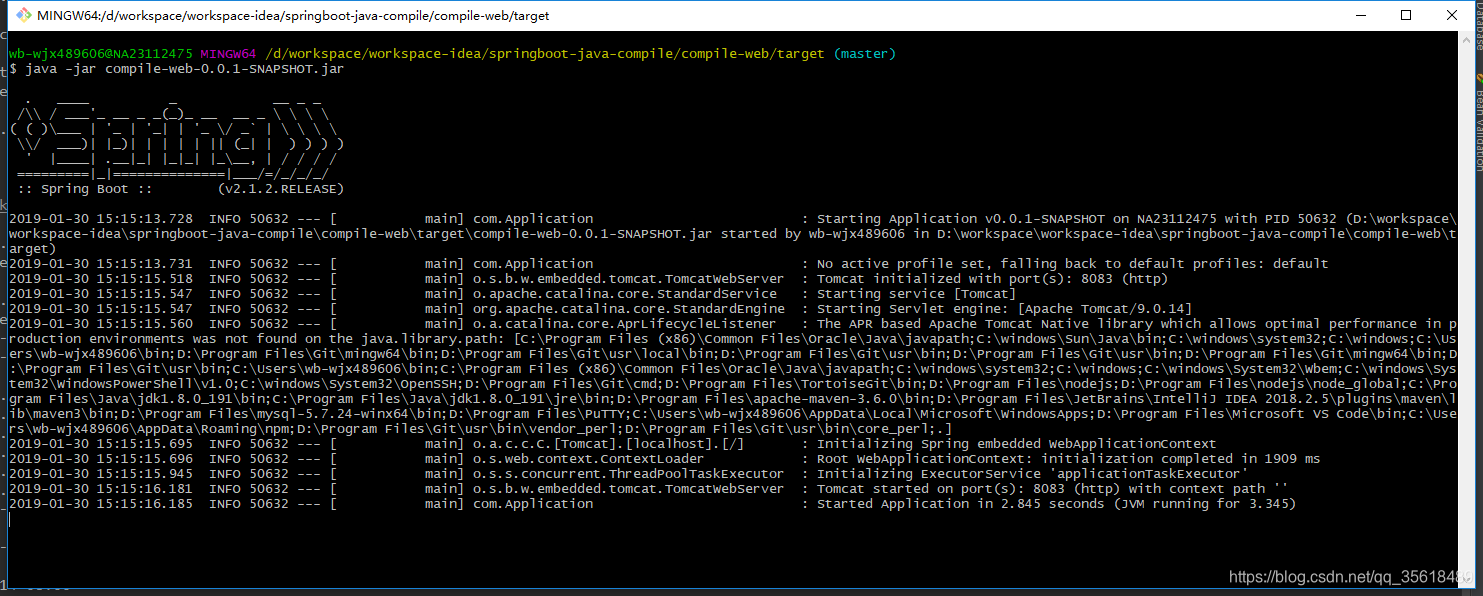Click 'Starting Servlet engine: [Apache Tomcat/9.0.14]' message

coord(1005,309)
